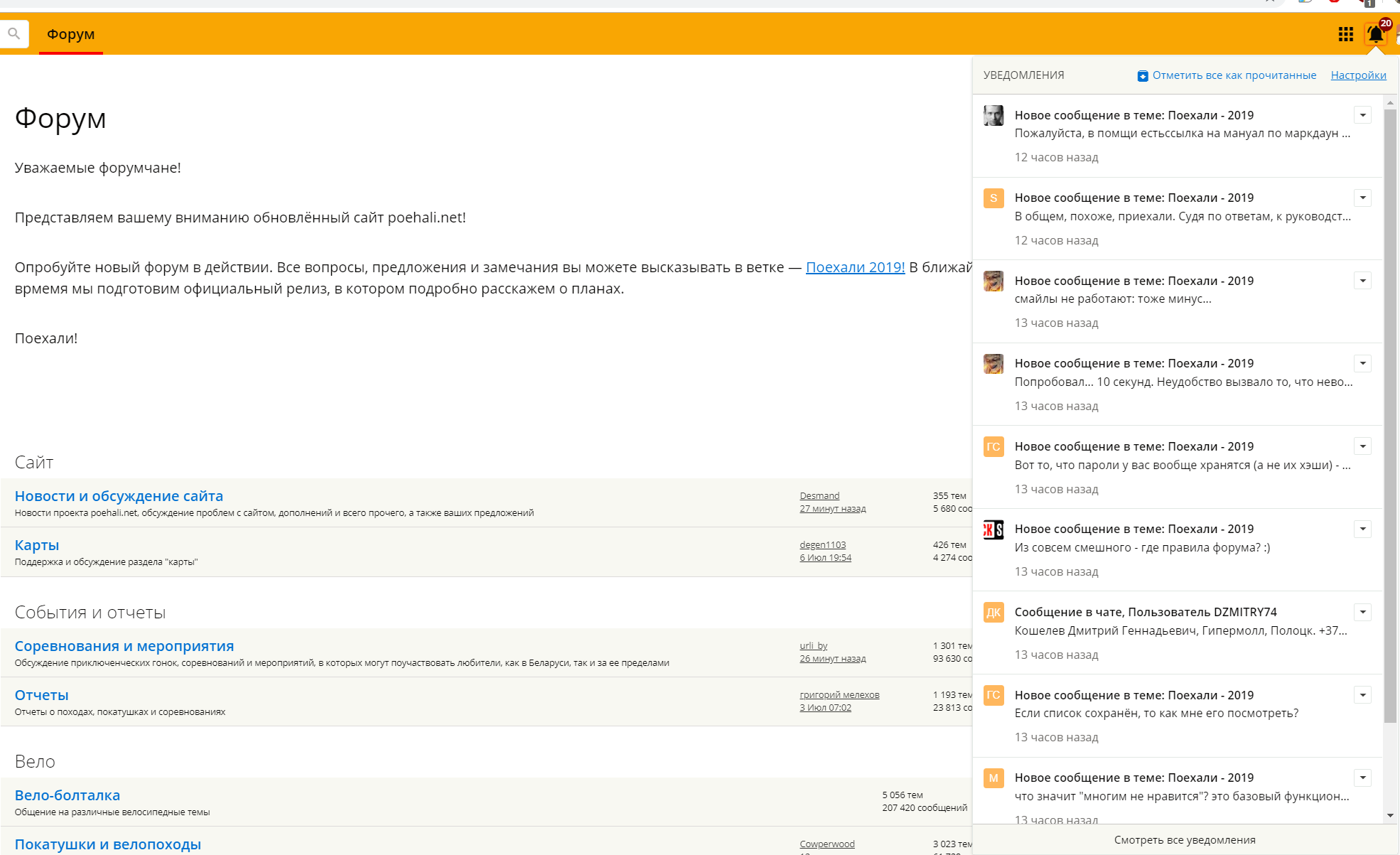Expand options for DZMITRY74 chat notification
The image size is (1400, 855).
point(1362,612)
